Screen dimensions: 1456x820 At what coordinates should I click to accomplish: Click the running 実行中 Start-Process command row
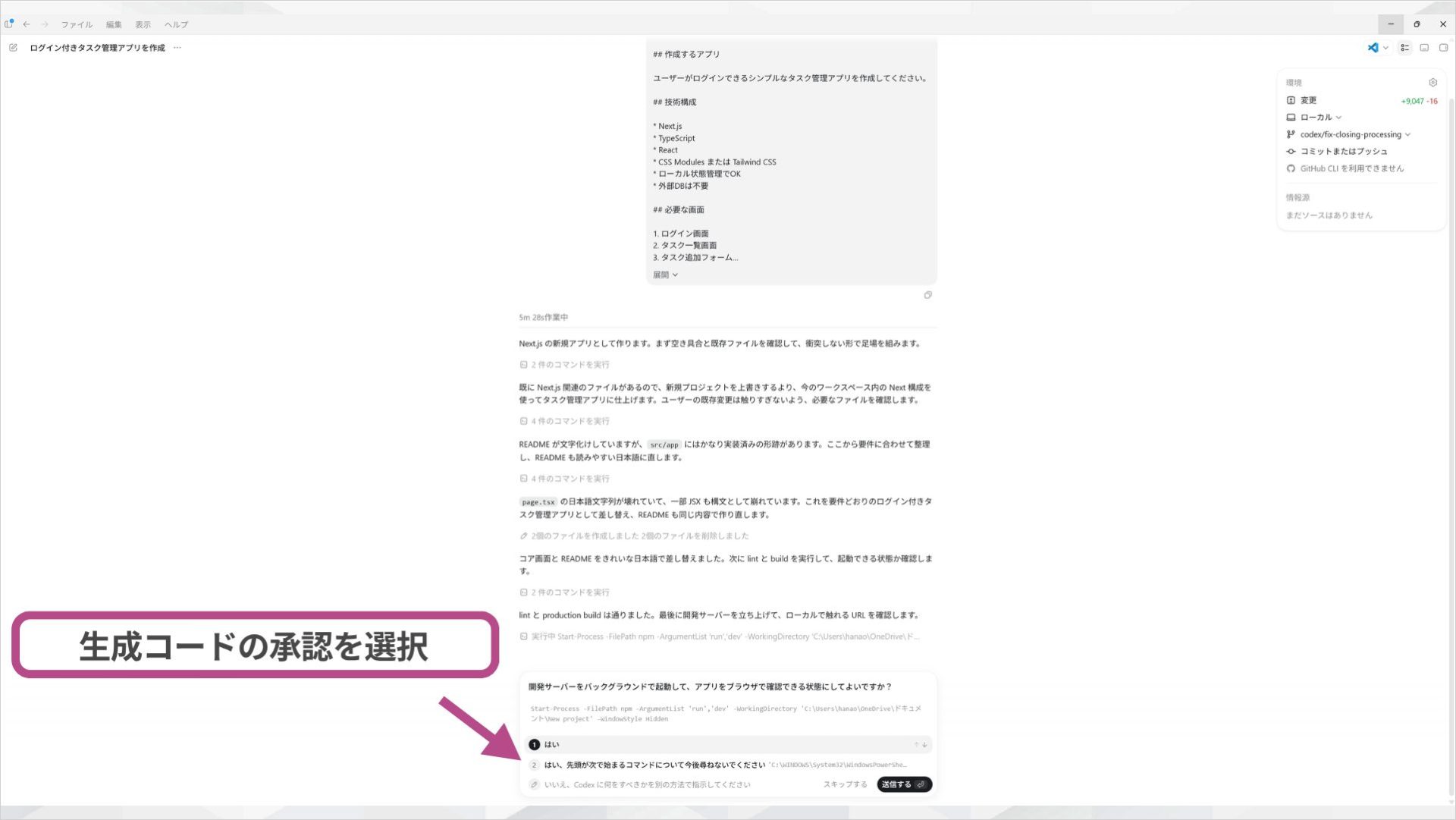(720, 636)
